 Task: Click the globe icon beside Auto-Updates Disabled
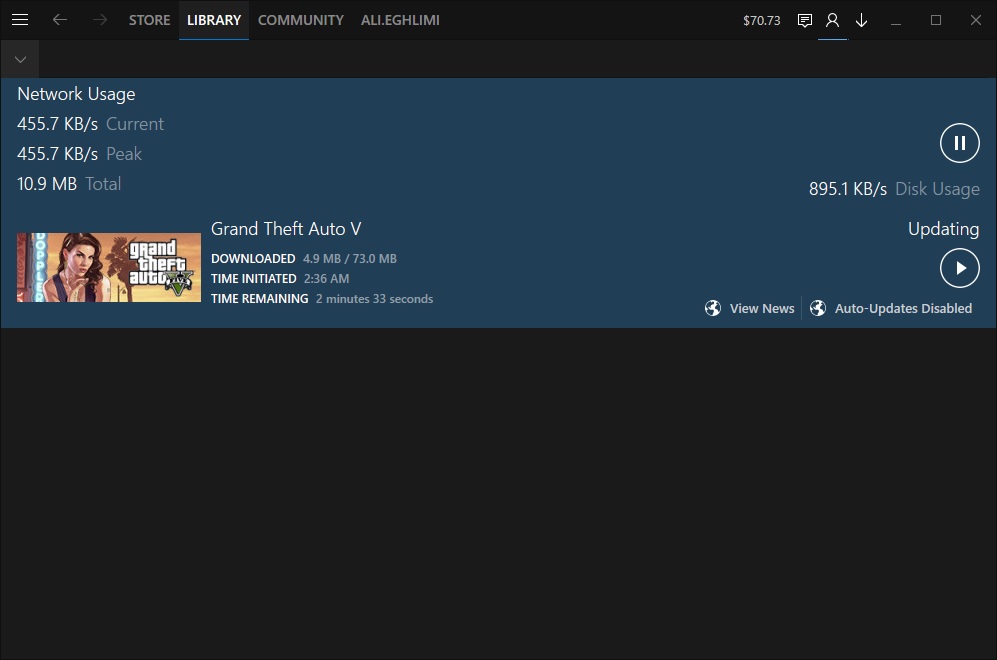pyautogui.click(x=818, y=308)
